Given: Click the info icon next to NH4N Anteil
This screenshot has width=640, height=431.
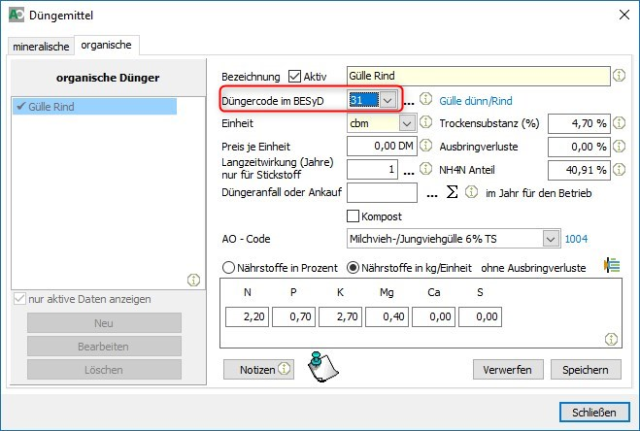Looking at the screenshot, I should 618,169.
